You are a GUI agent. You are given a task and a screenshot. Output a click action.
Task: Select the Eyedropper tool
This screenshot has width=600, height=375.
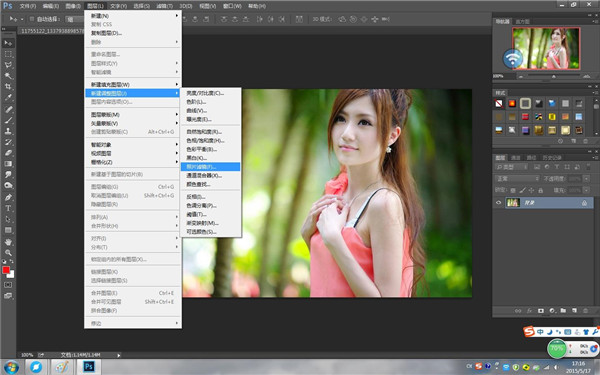point(8,98)
